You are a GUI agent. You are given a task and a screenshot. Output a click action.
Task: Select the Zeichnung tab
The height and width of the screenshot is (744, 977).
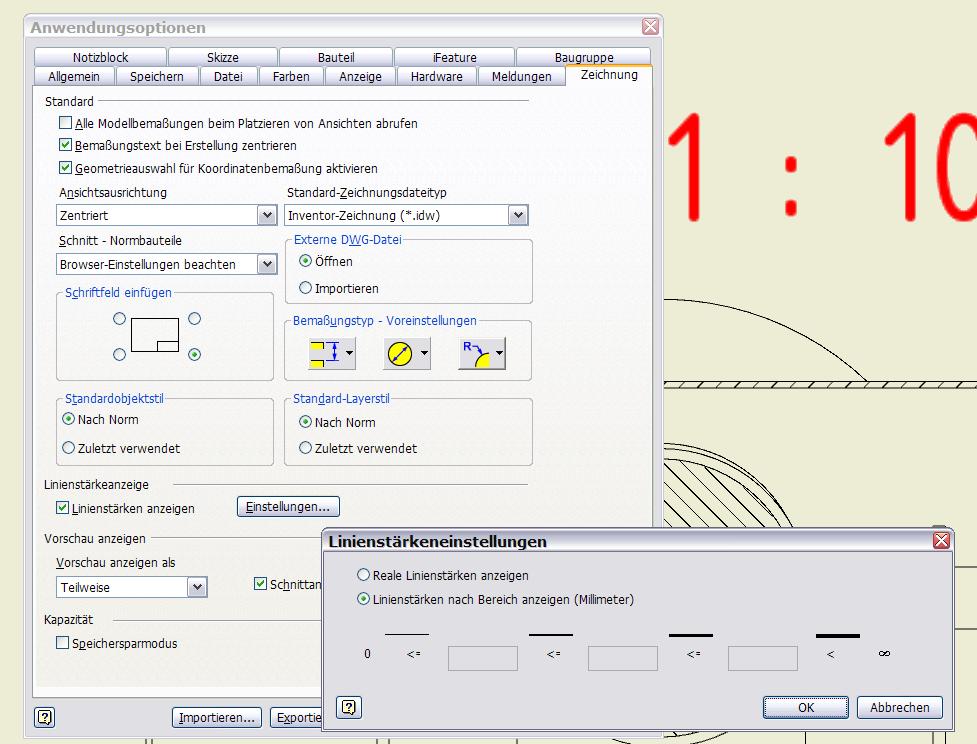(x=609, y=75)
